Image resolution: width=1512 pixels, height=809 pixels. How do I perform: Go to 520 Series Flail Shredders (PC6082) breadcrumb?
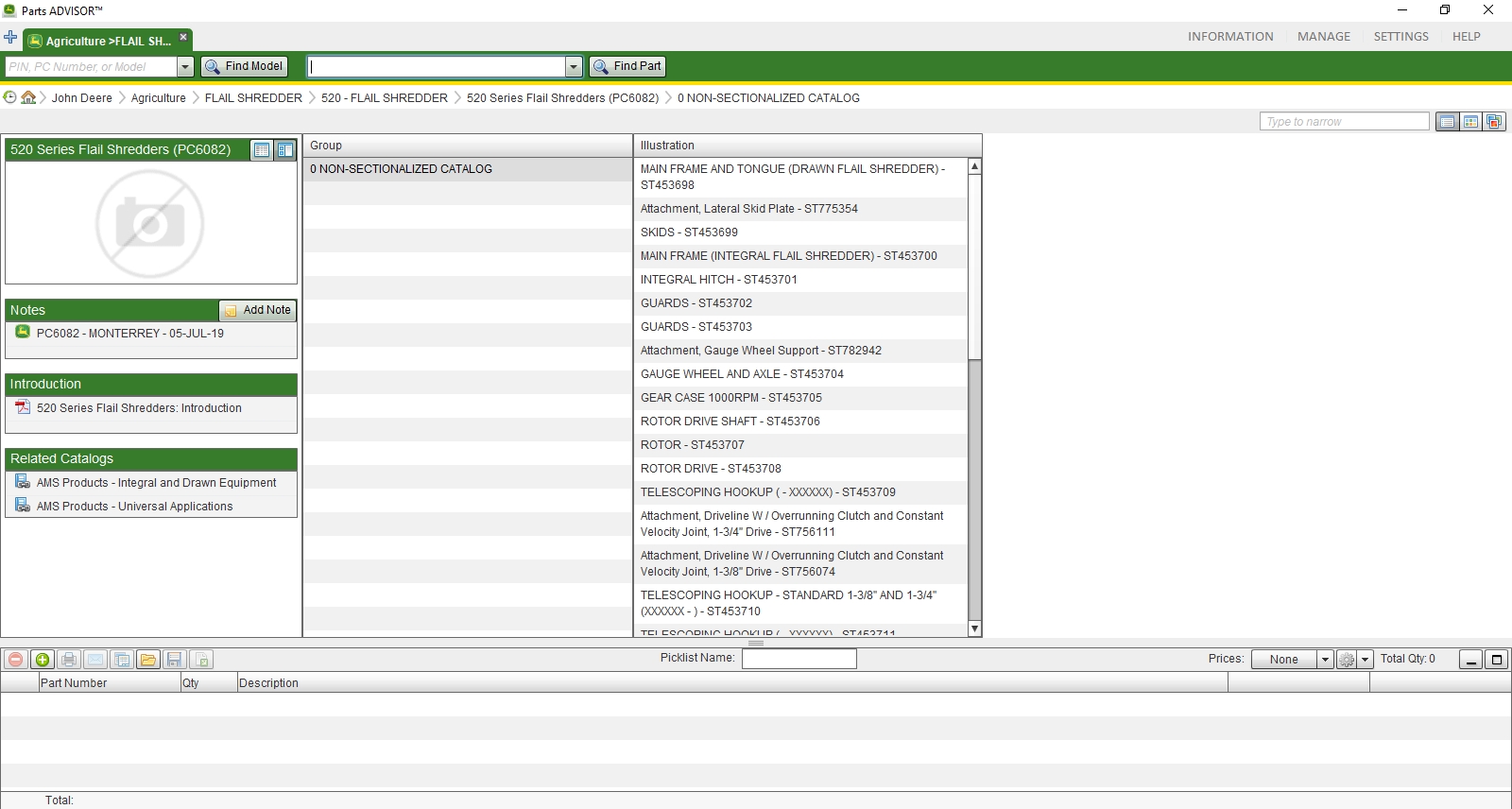click(562, 98)
